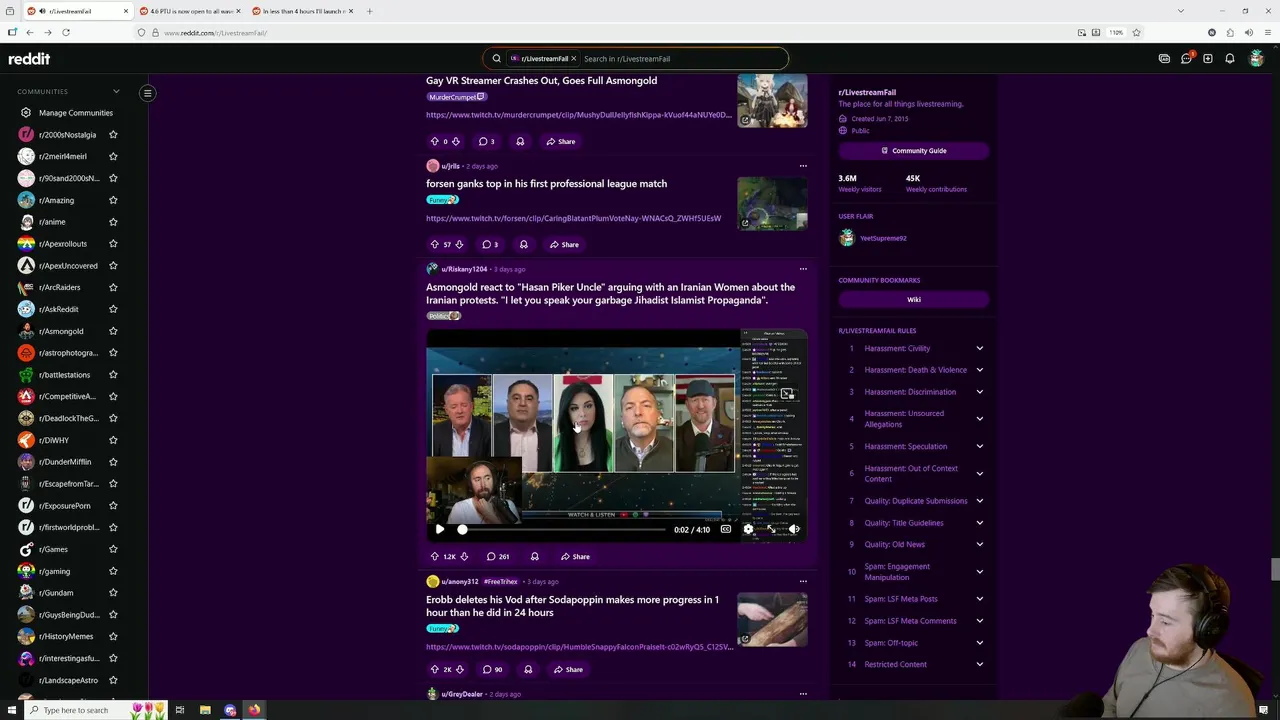This screenshot has width=1280, height=720.
Task: Toggle favorite star for r/Gundam
Action: click(x=113, y=593)
